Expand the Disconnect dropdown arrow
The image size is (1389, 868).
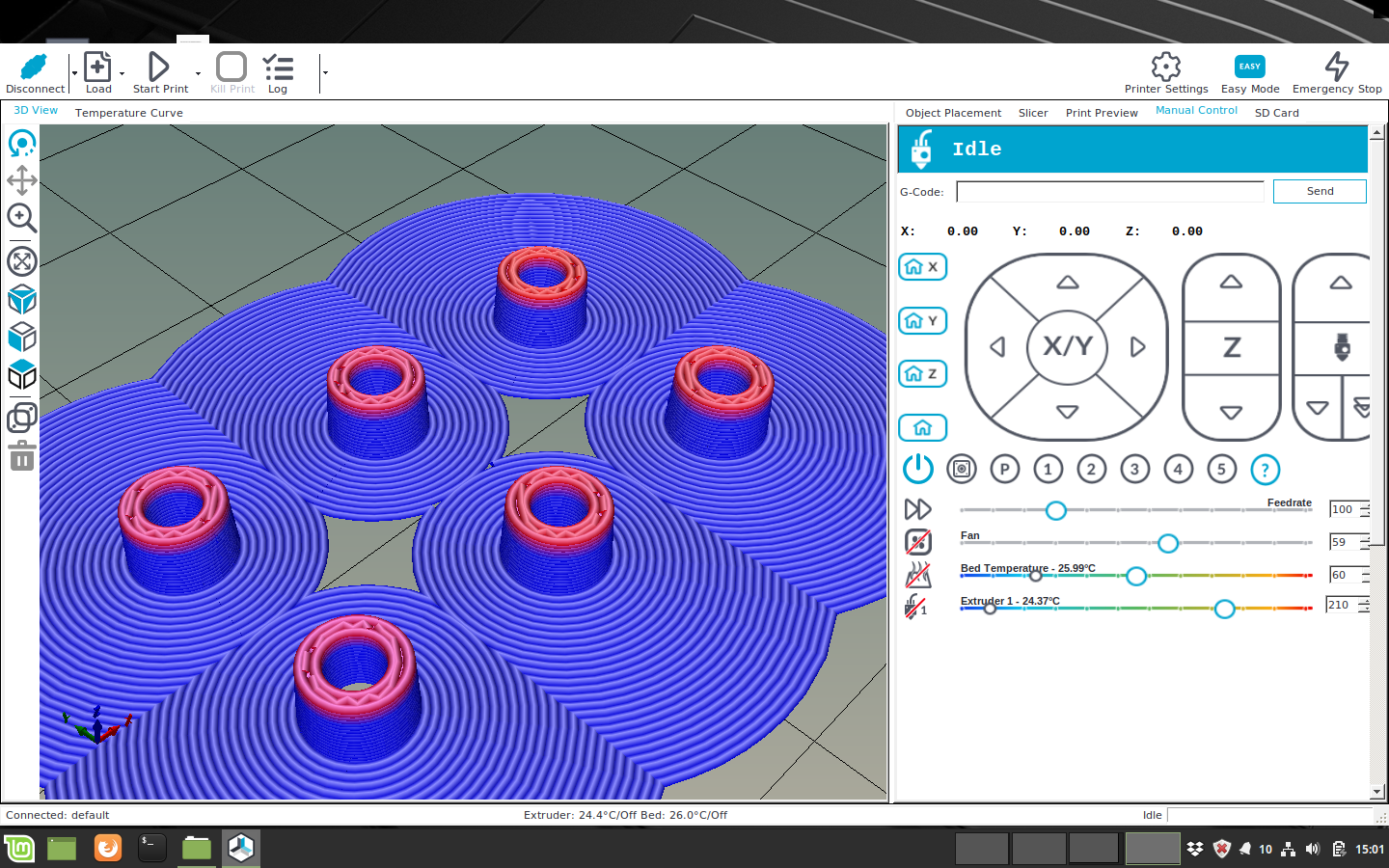[74, 73]
